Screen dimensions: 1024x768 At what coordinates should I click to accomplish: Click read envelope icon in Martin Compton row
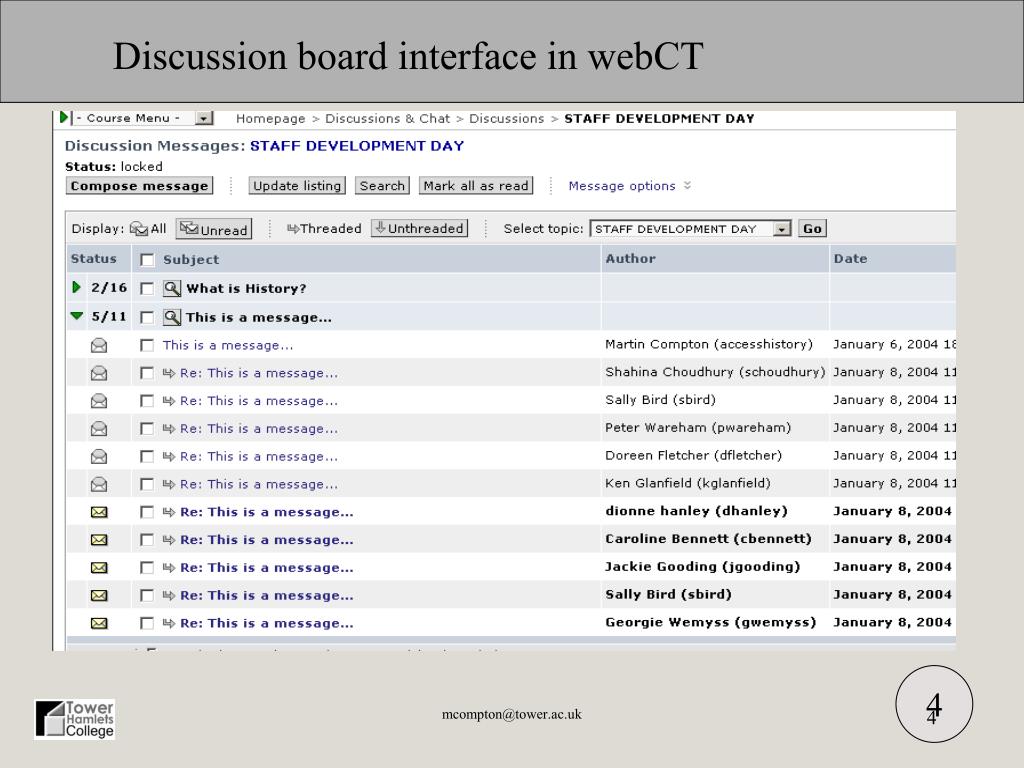[99, 345]
